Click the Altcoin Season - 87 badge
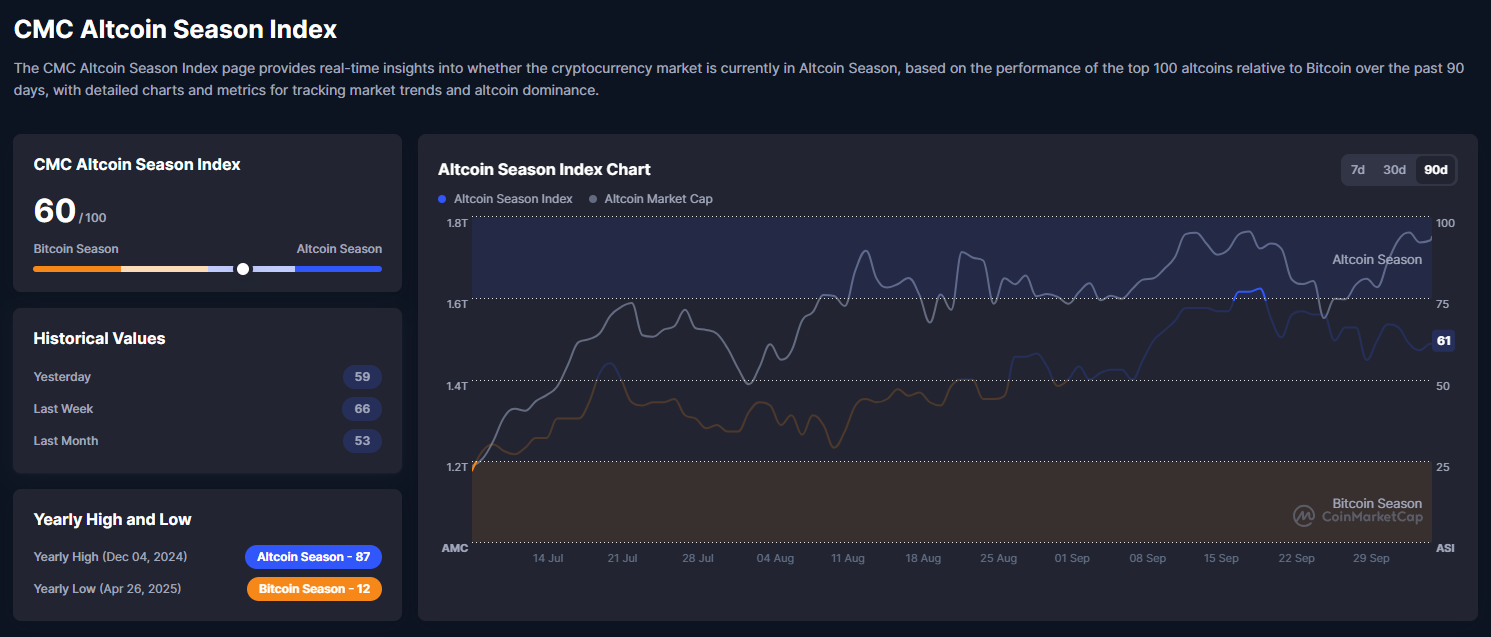The image size is (1491, 637). 313,557
